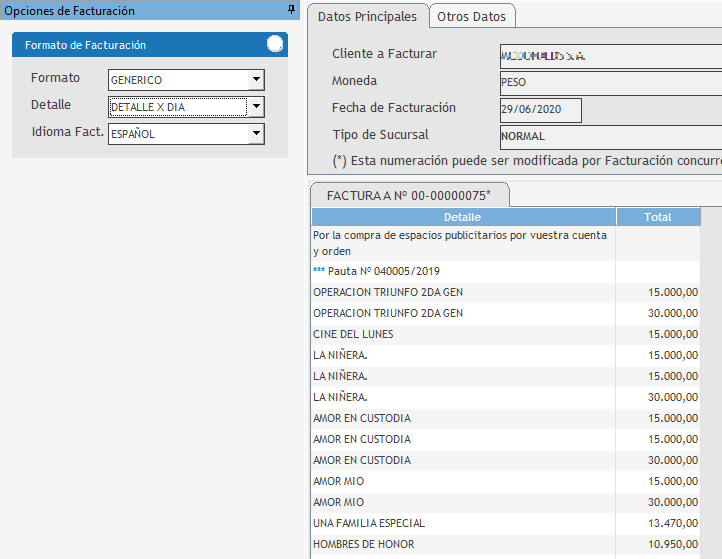722x559 pixels.
Task: Click the Total column header
Action: (658, 217)
